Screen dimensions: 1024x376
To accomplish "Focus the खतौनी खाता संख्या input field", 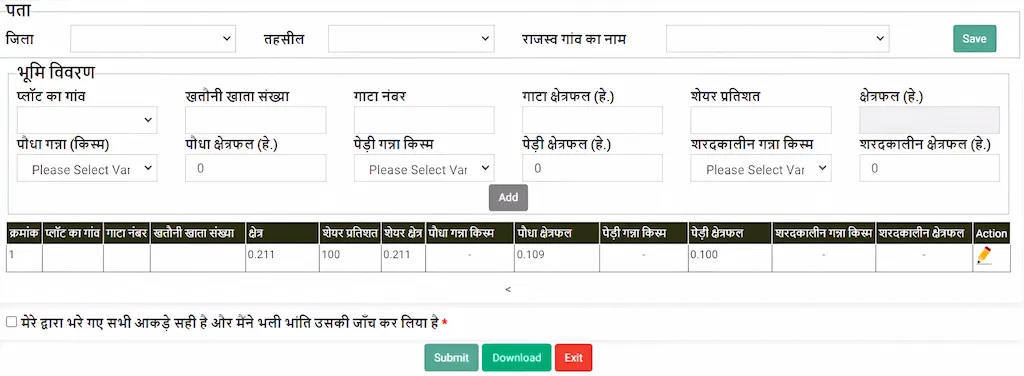I will click(x=255, y=120).
